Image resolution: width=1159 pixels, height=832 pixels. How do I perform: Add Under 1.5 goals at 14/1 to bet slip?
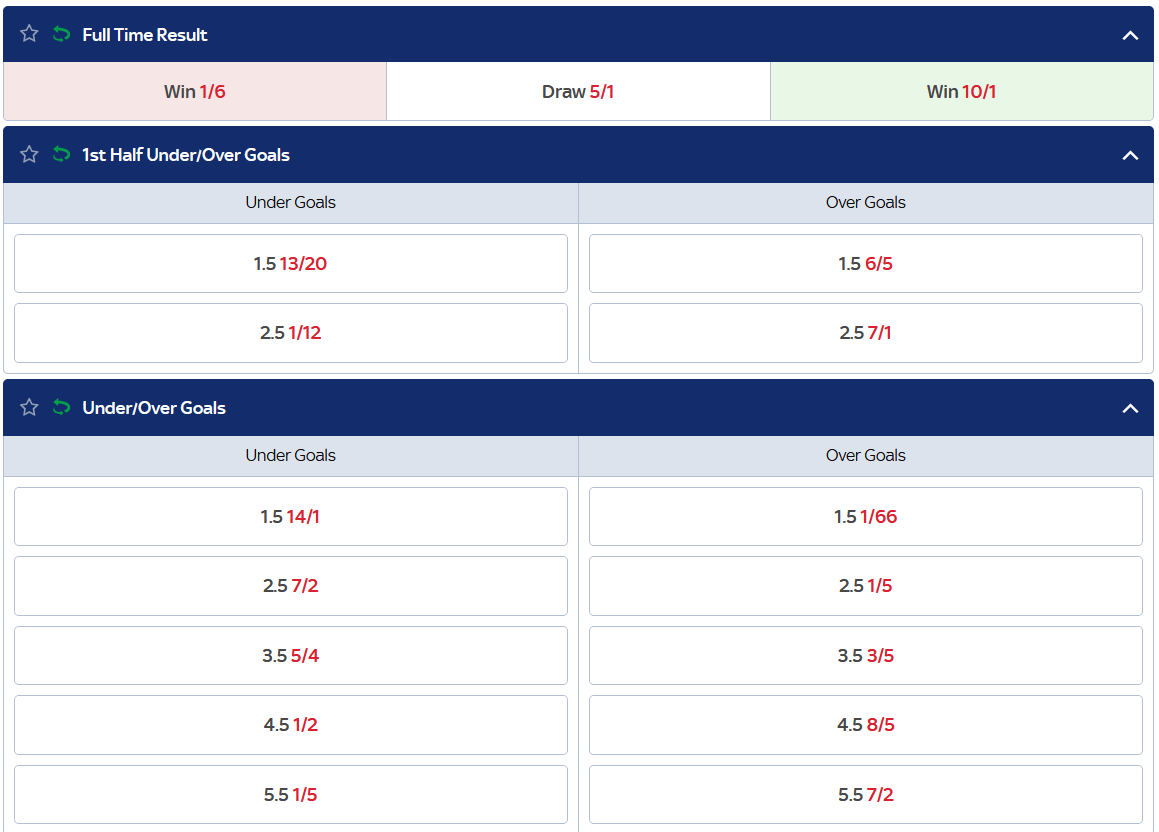pyautogui.click(x=290, y=516)
